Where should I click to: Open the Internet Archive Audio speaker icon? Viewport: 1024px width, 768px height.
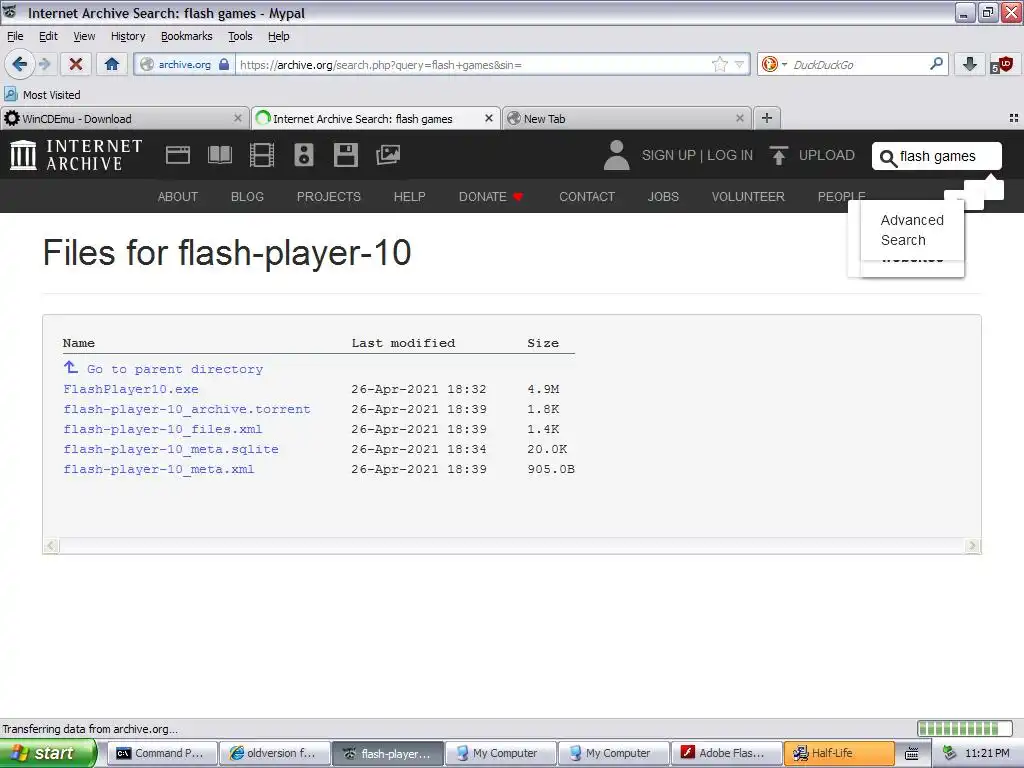click(x=304, y=155)
